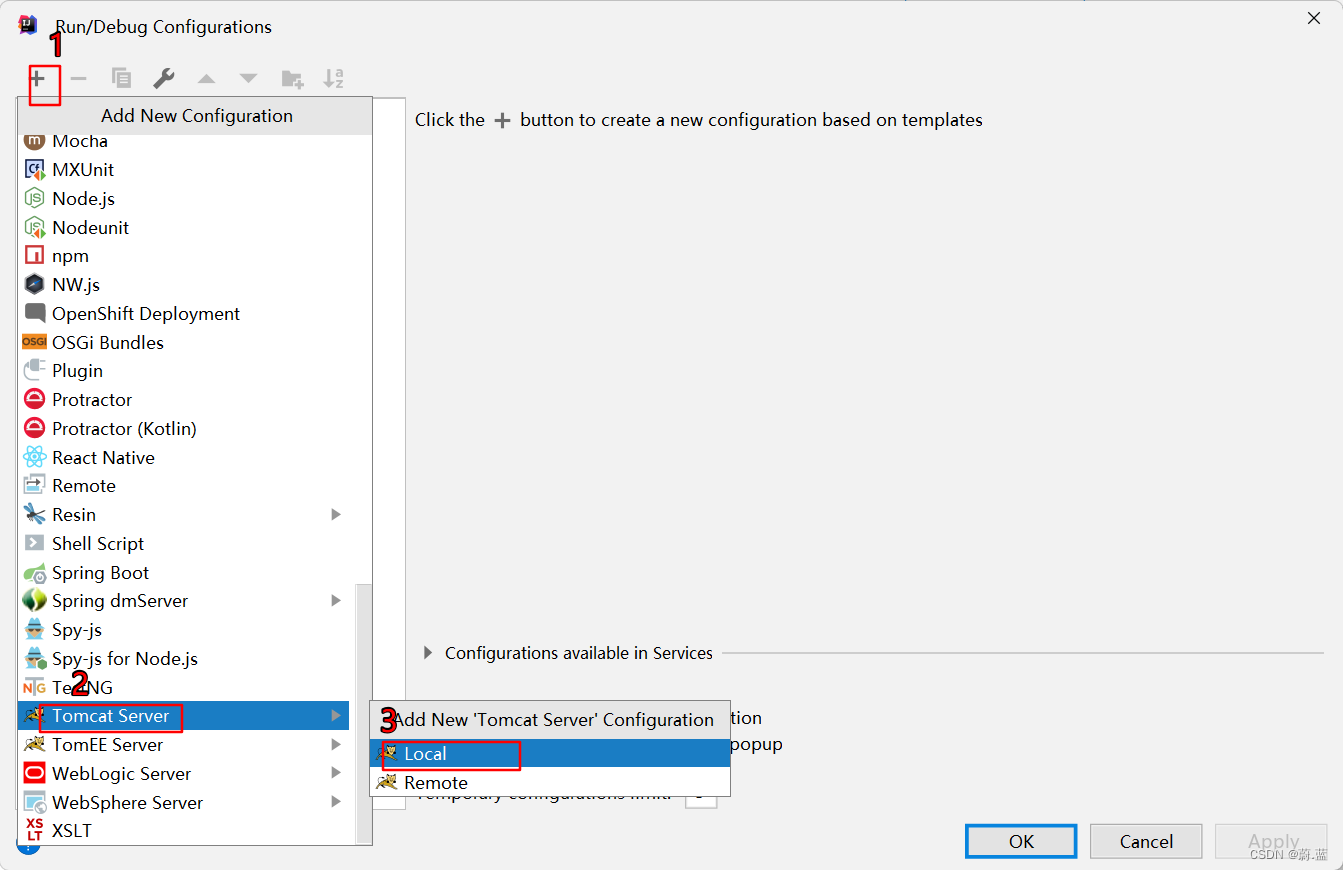Select the Resin entry text
Image resolution: width=1343 pixels, height=870 pixels.
pyautogui.click(x=74, y=515)
